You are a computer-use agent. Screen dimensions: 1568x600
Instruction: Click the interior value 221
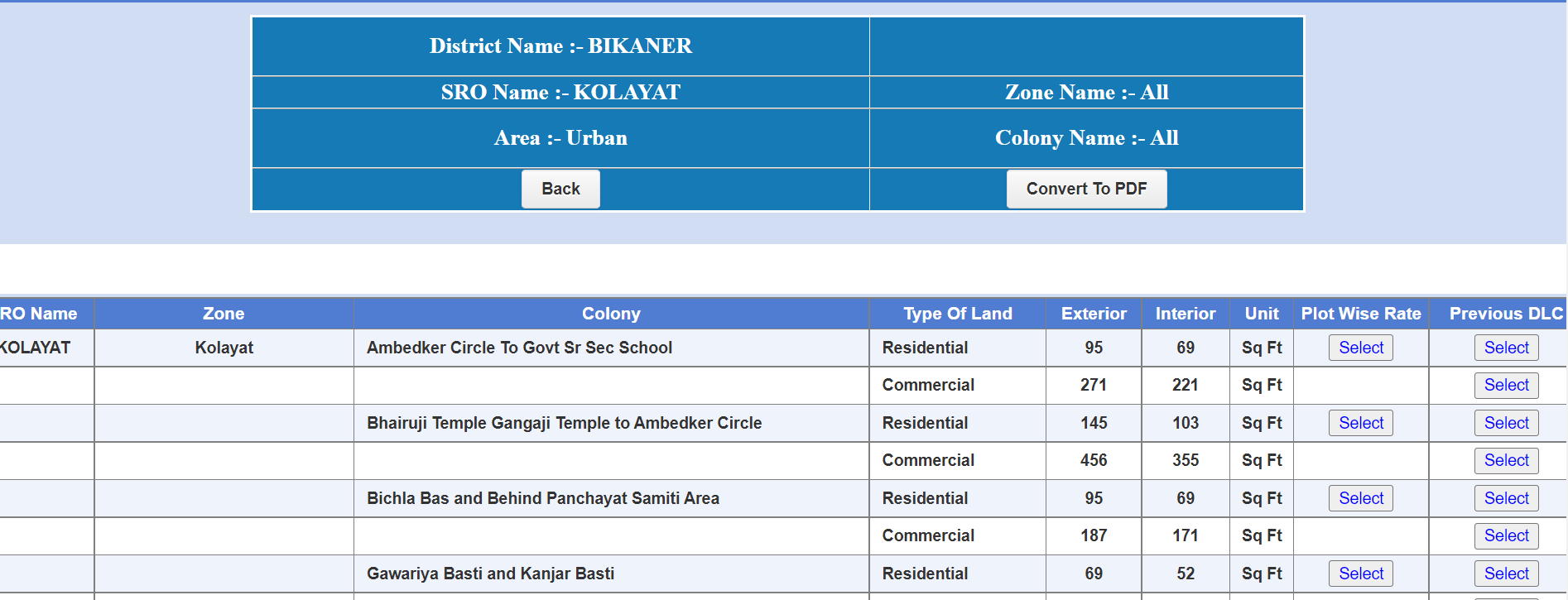[x=1186, y=385]
